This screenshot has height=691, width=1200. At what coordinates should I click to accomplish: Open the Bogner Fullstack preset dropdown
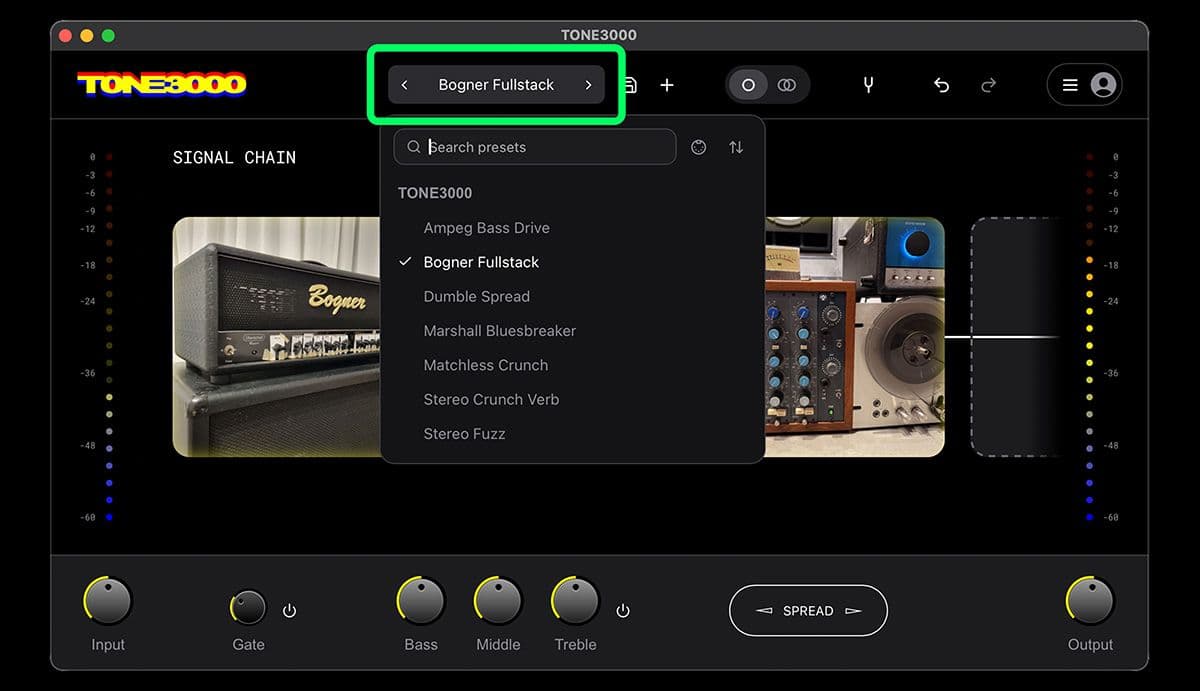click(x=496, y=85)
